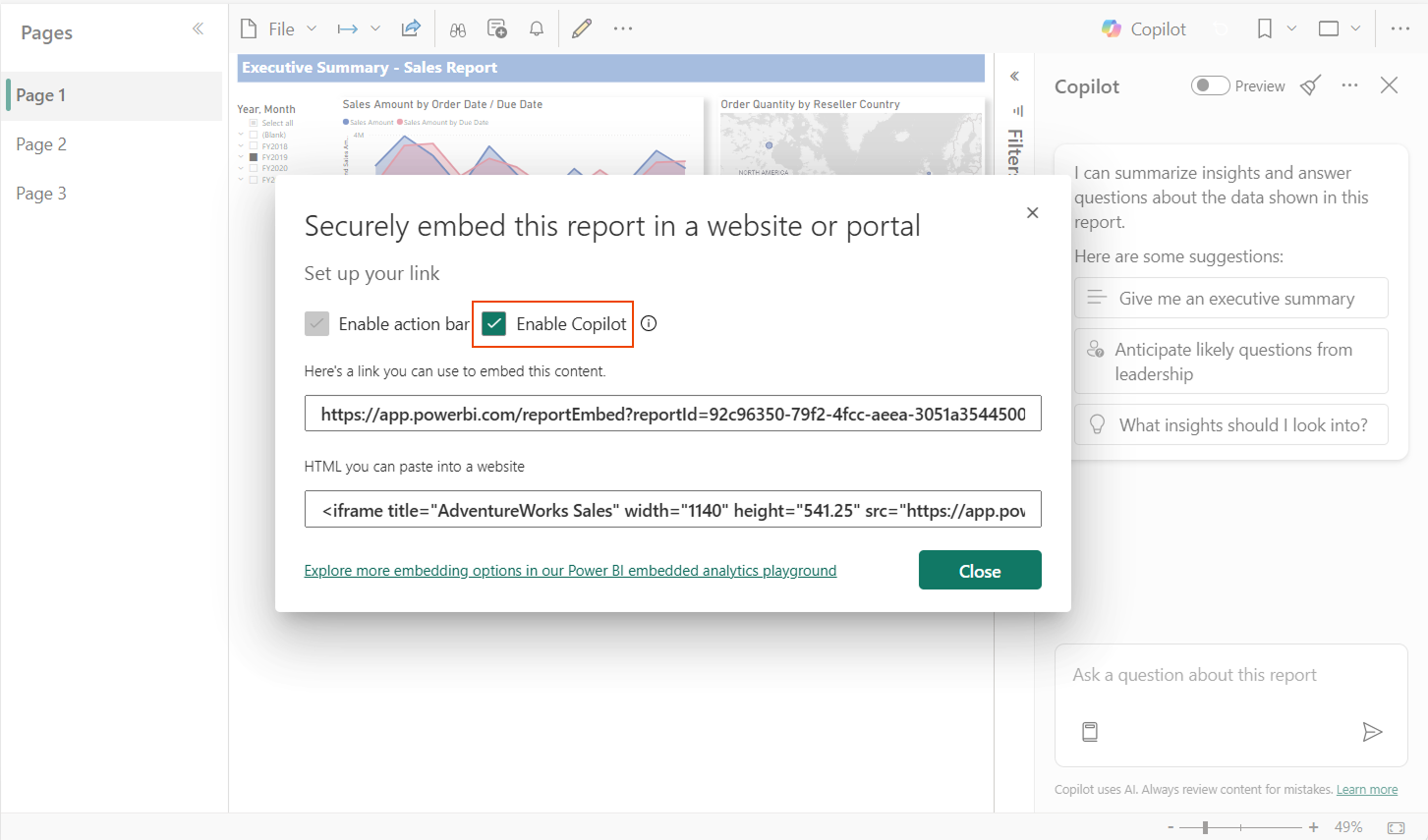Adjust the zoom slider handle
This screenshot has height=840, width=1428.
pyautogui.click(x=1205, y=827)
